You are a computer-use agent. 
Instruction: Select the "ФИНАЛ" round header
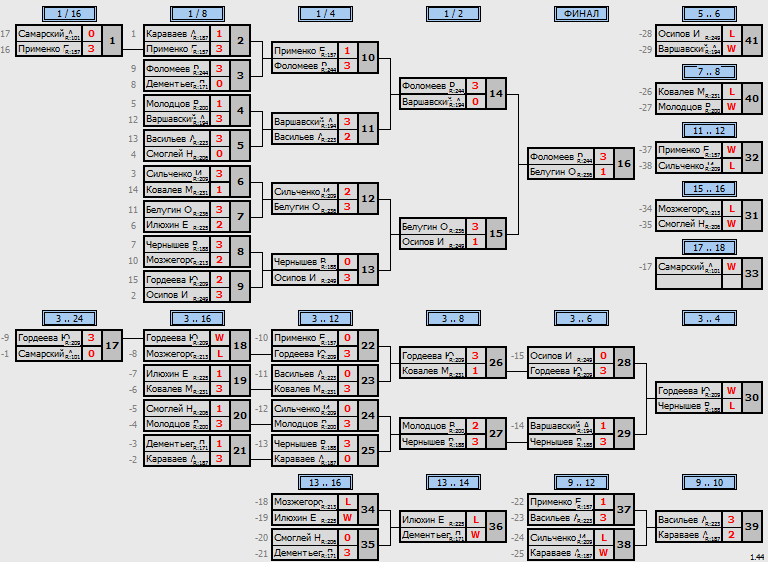tap(581, 14)
